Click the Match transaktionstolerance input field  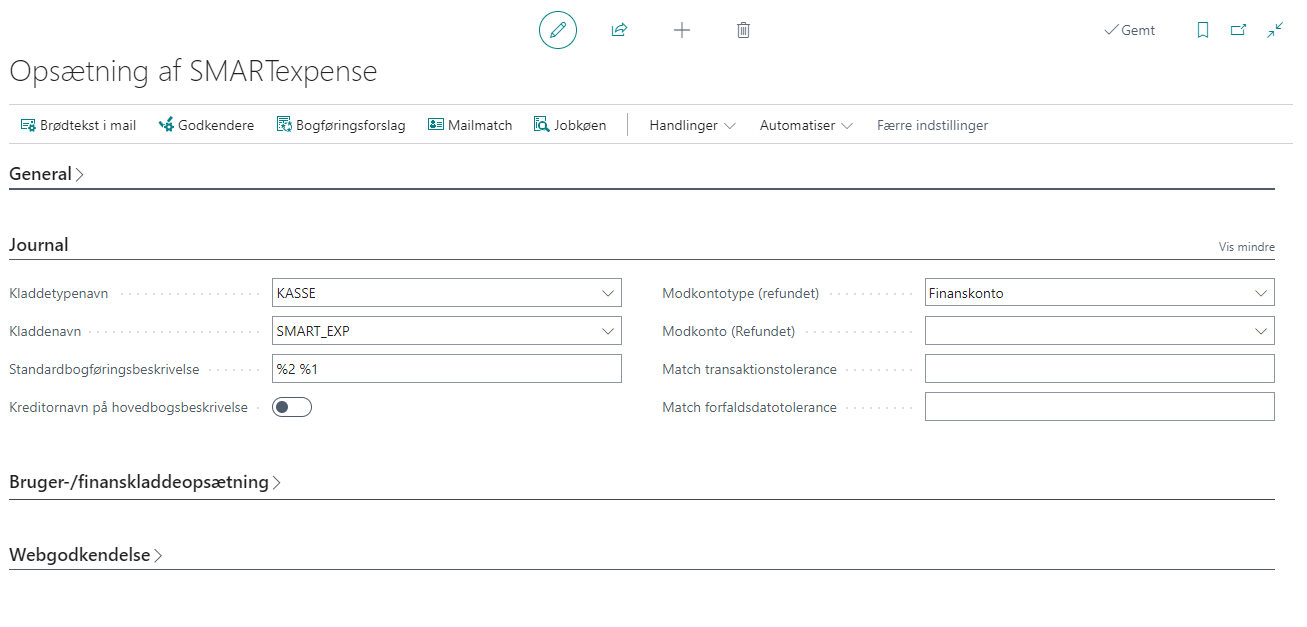click(1099, 369)
